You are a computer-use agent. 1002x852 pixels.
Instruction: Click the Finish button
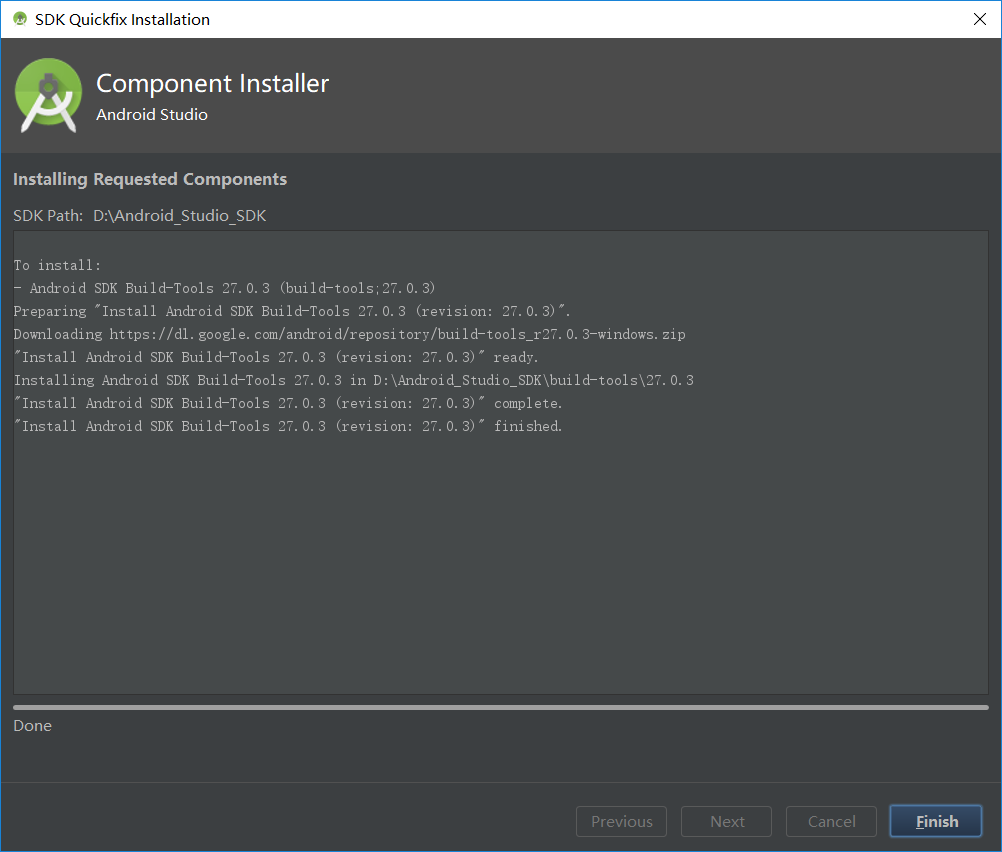click(x=936, y=821)
